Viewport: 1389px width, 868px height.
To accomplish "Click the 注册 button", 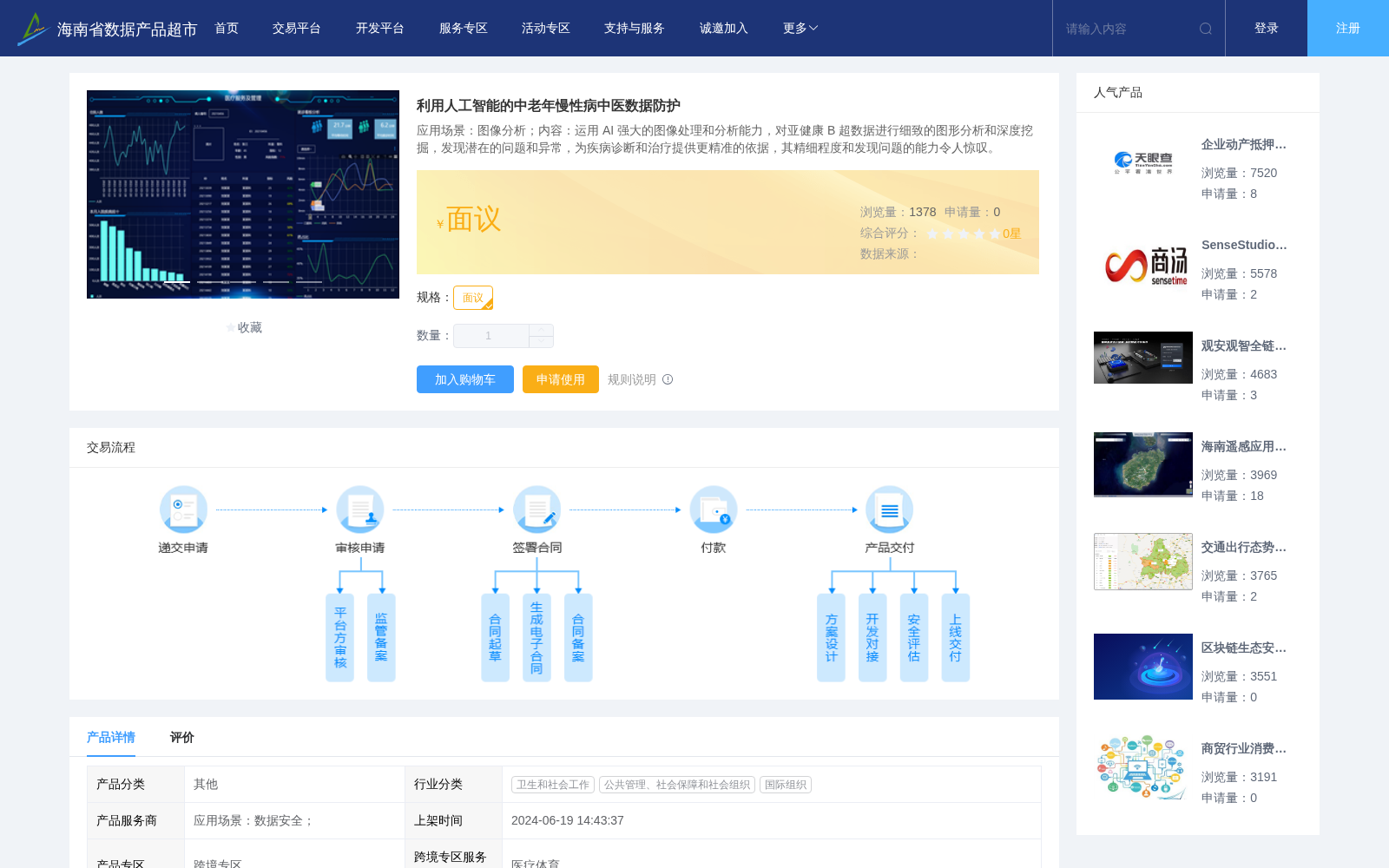I will 1348,29.
